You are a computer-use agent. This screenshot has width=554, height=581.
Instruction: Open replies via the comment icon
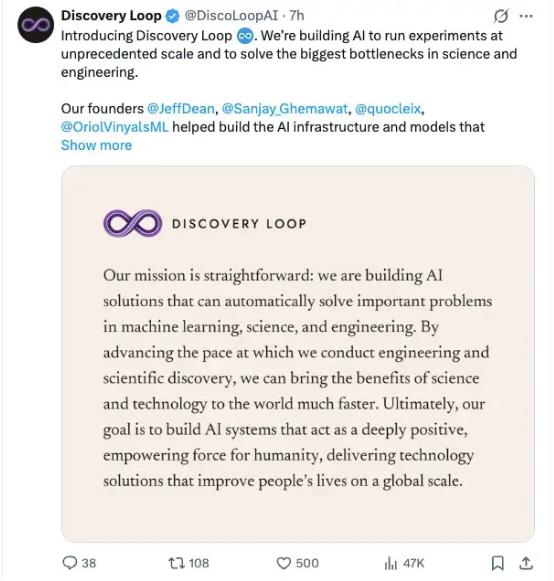coord(69,563)
